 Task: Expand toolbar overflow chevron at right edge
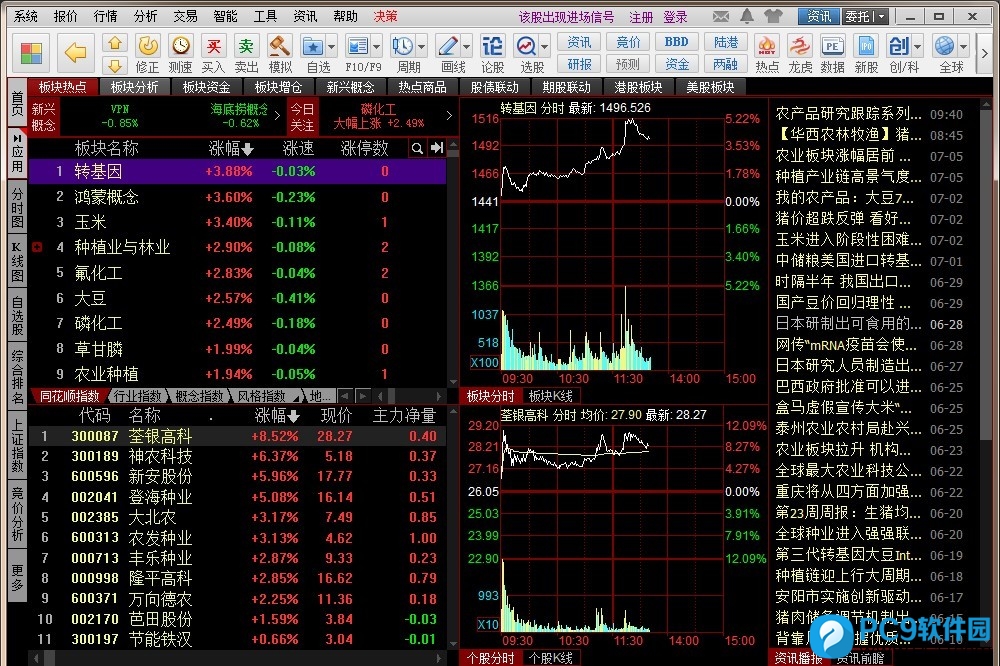click(x=985, y=54)
